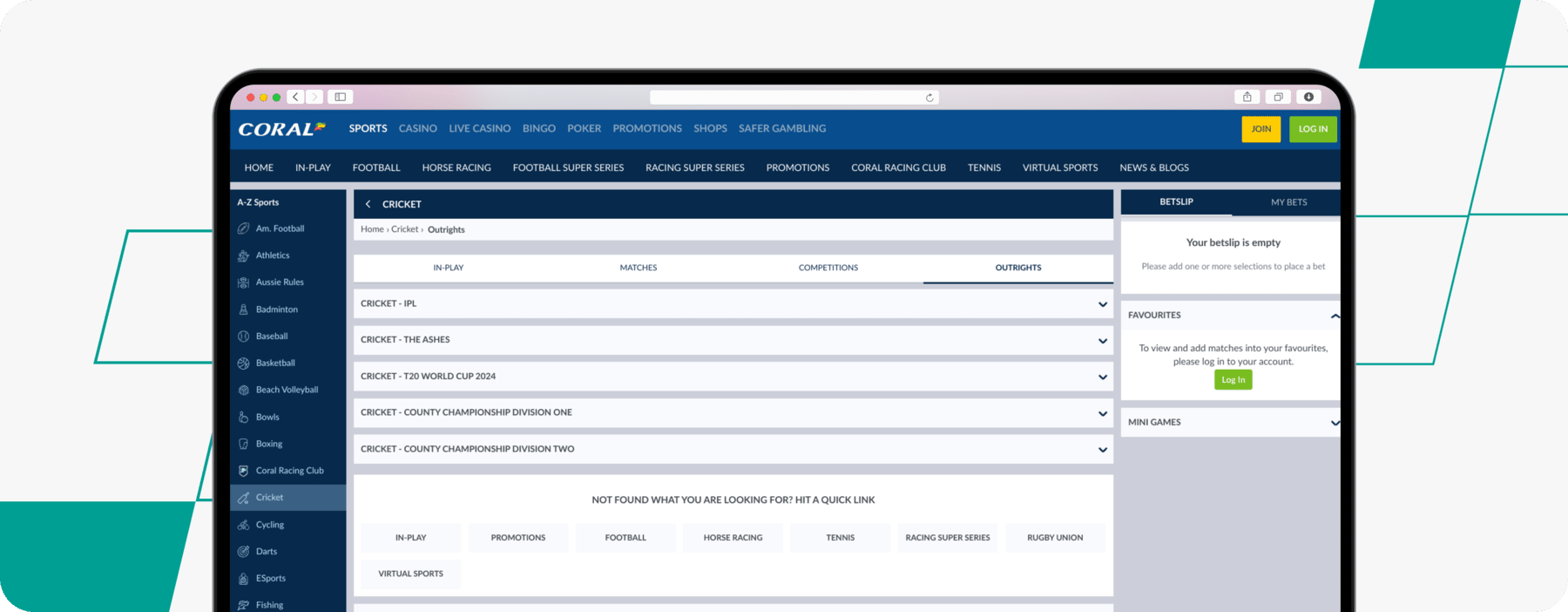
Task: Open Bingo in the top menu
Action: coord(539,128)
